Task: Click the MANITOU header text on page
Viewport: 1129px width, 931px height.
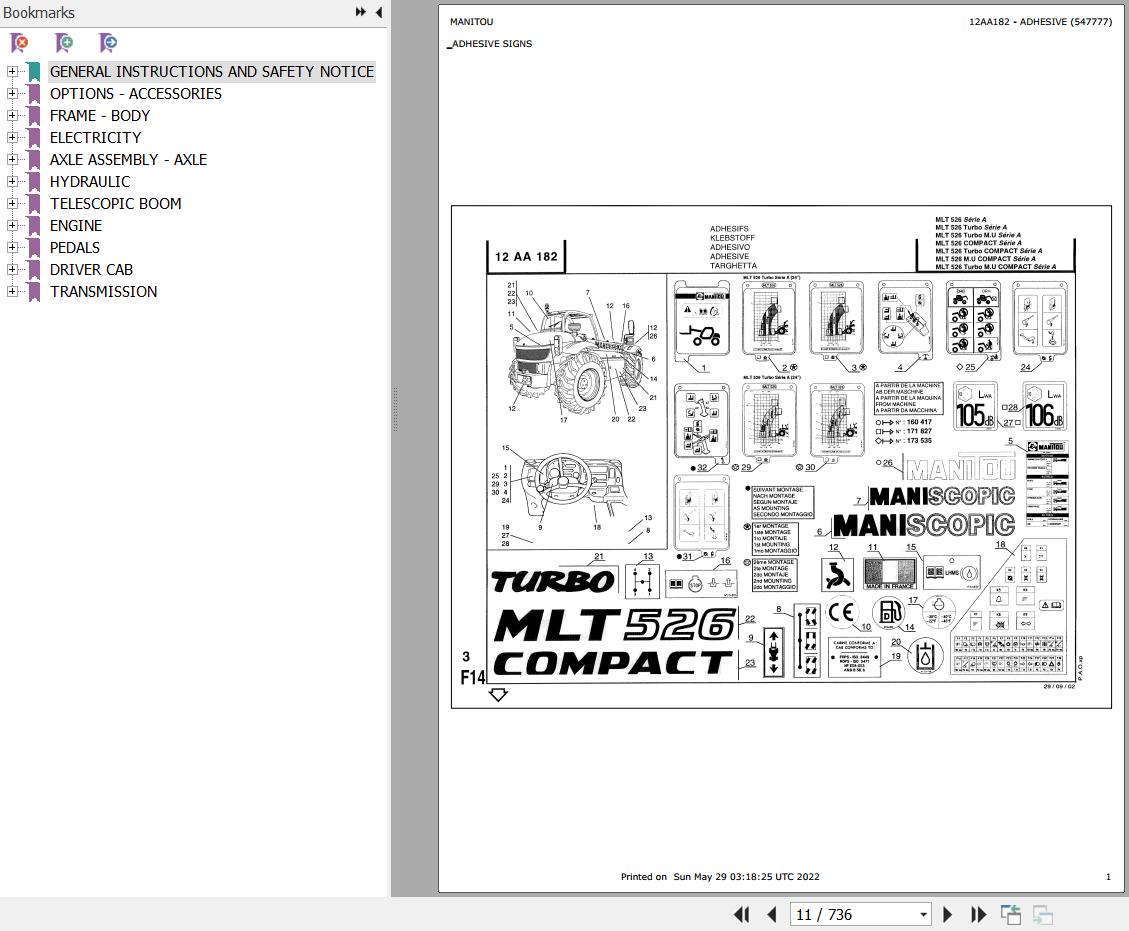Action: tap(472, 22)
